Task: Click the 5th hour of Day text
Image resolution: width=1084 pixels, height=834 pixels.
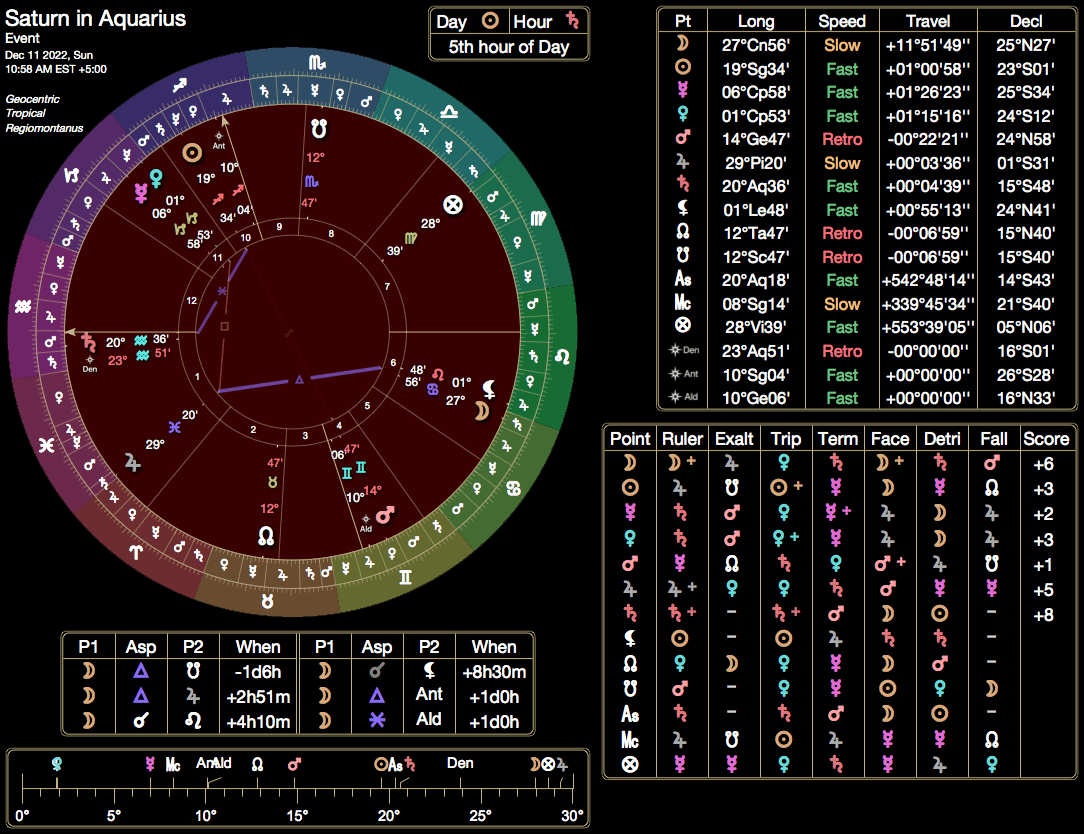Action: click(508, 47)
